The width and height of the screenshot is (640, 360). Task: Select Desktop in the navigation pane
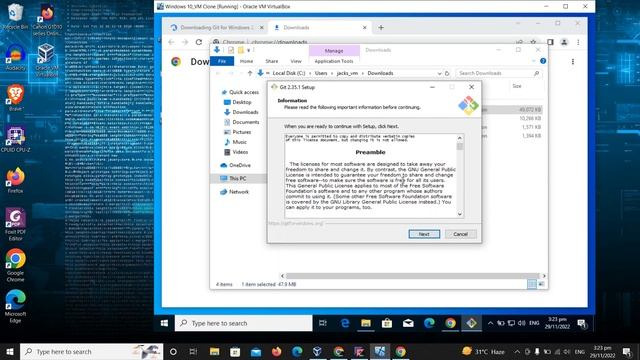[x=242, y=102]
